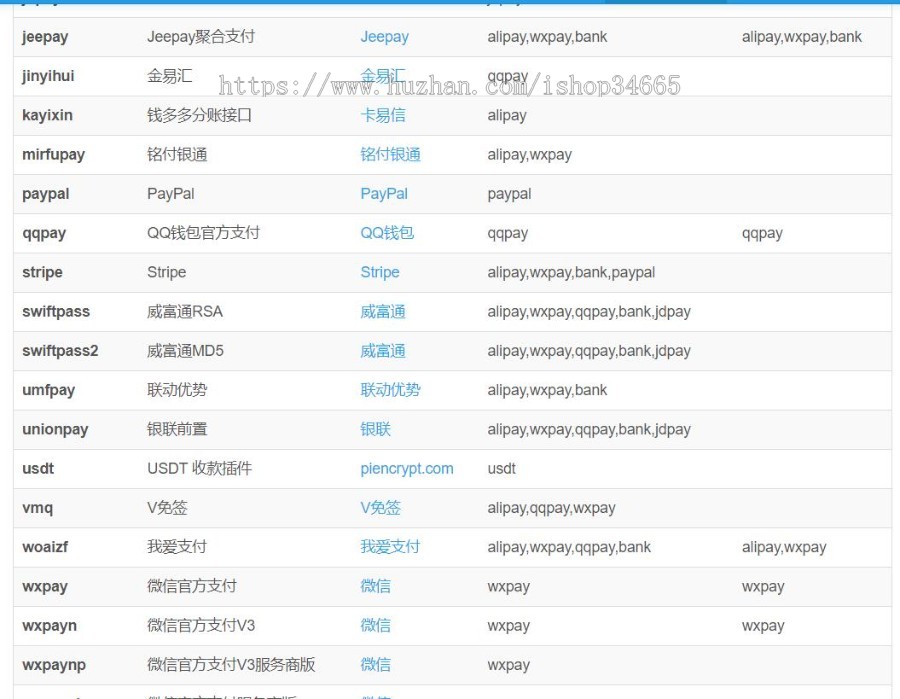Click qqpay in qqpay row last column

(762, 233)
